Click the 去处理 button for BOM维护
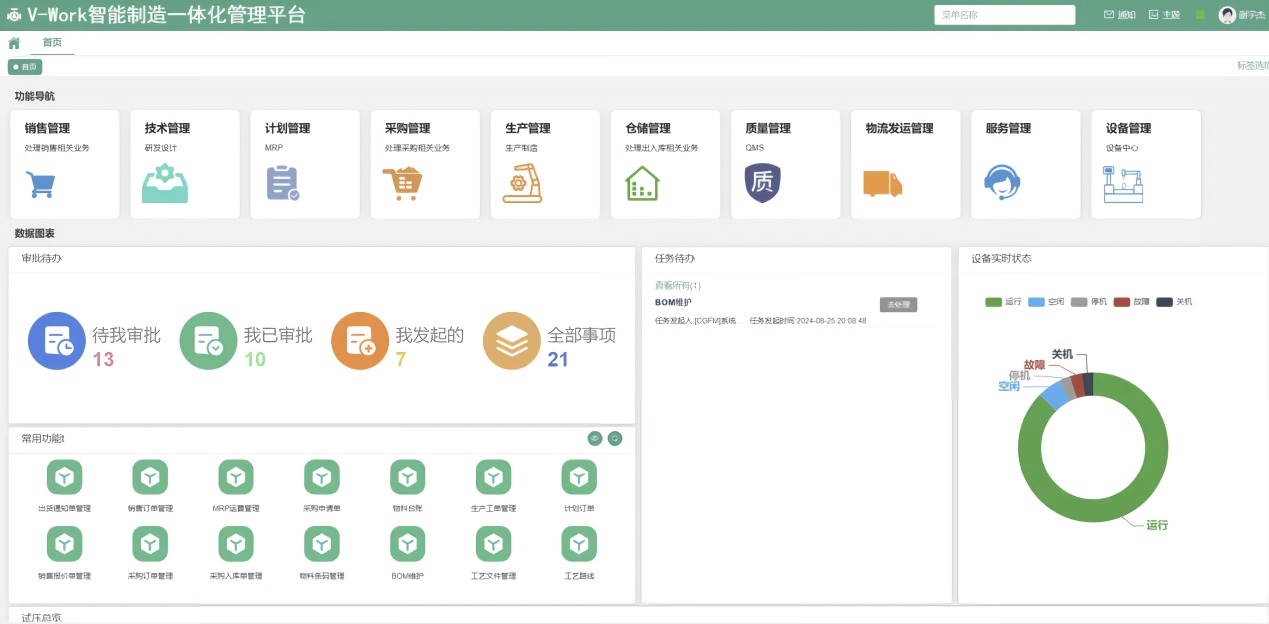1269x624 pixels. (x=898, y=304)
